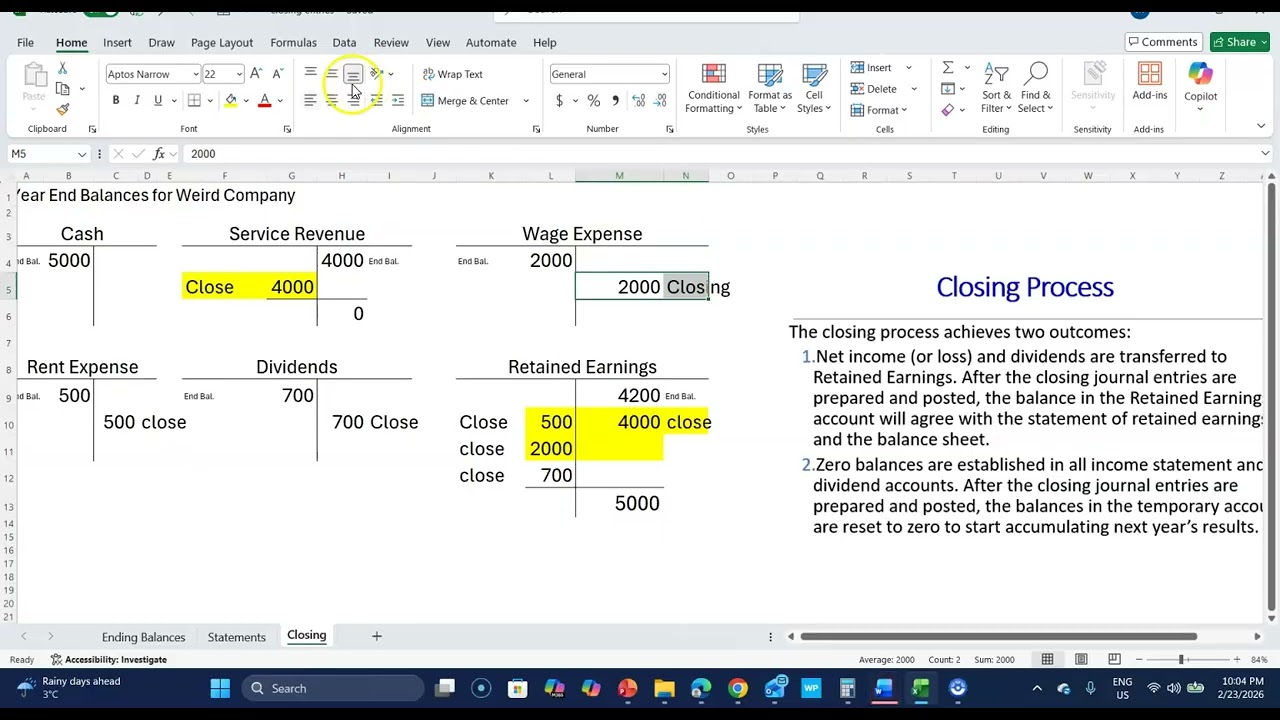
Task: Open the File menu
Action: click(25, 43)
